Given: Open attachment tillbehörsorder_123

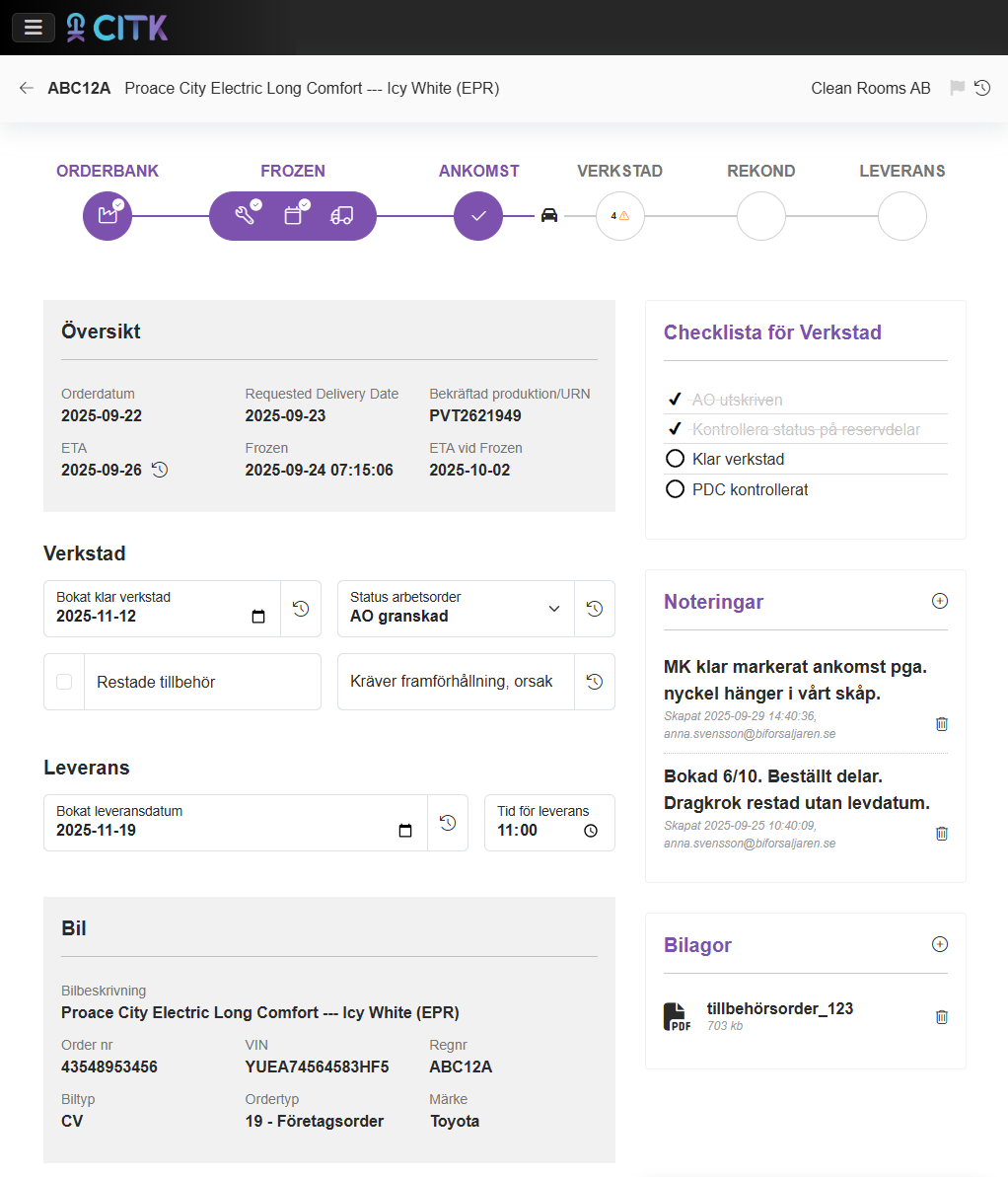Looking at the screenshot, I should pyautogui.click(x=780, y=1009).
